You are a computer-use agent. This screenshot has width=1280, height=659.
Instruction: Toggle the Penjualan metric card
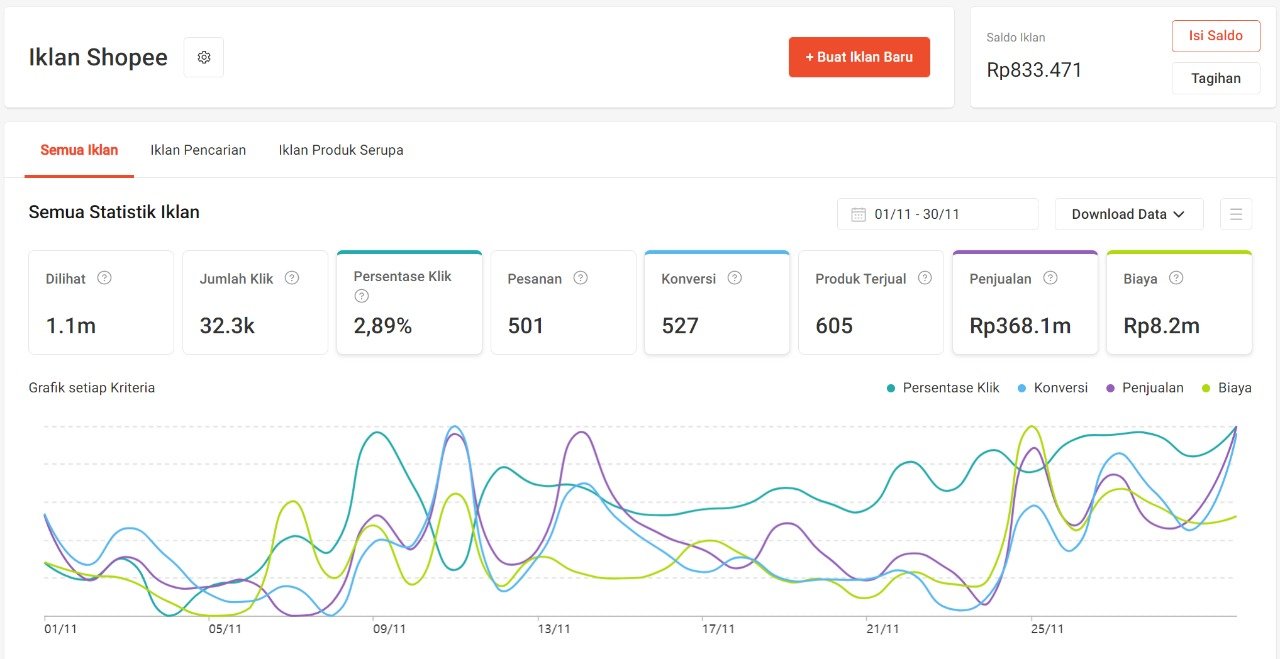pos(1024,304)
